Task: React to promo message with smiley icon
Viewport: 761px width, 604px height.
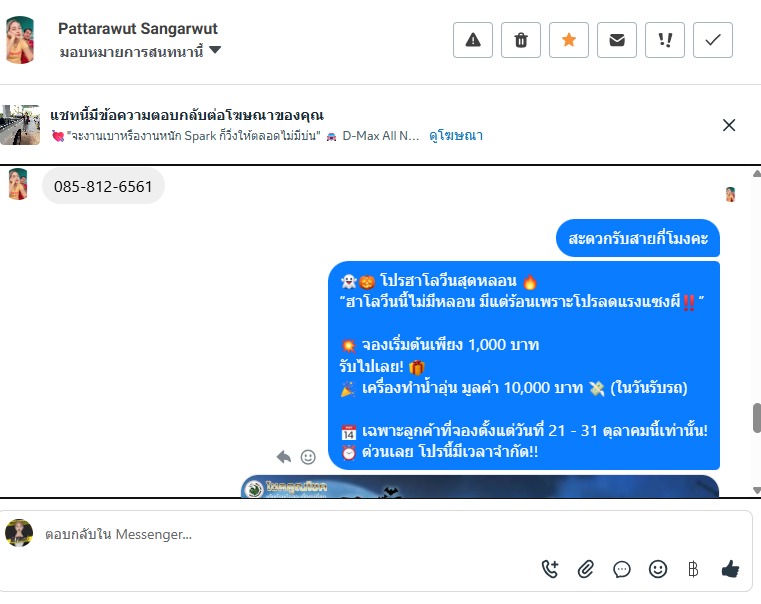Action: click(308, 457)
